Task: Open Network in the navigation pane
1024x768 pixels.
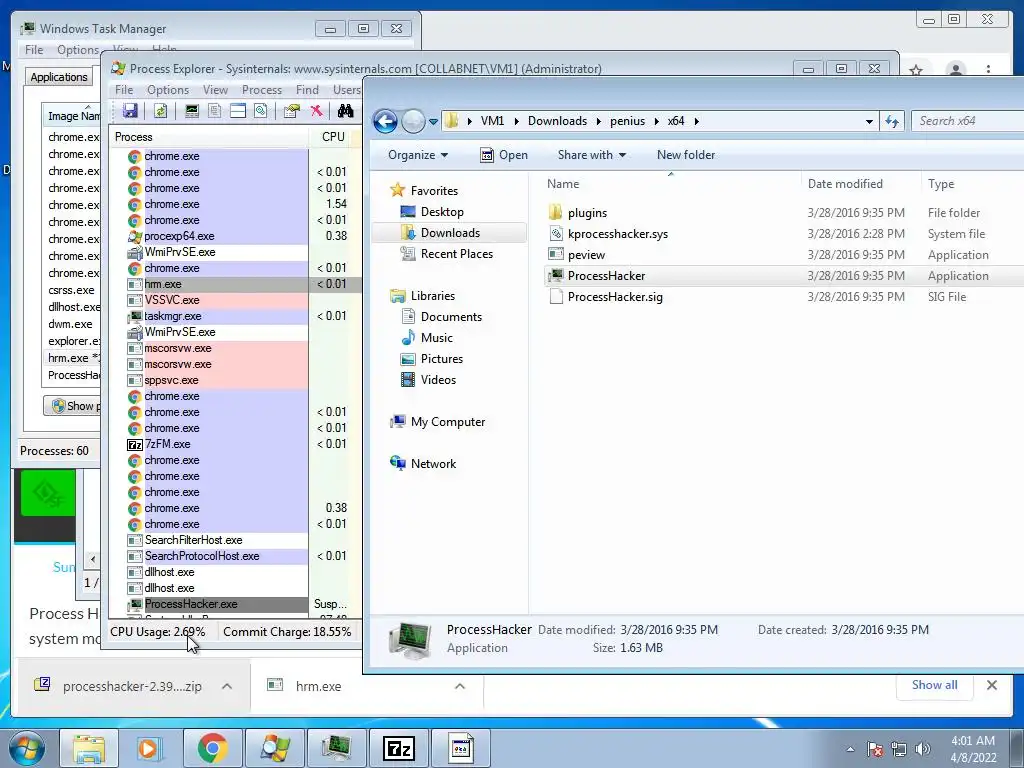Action: point(433,464)
